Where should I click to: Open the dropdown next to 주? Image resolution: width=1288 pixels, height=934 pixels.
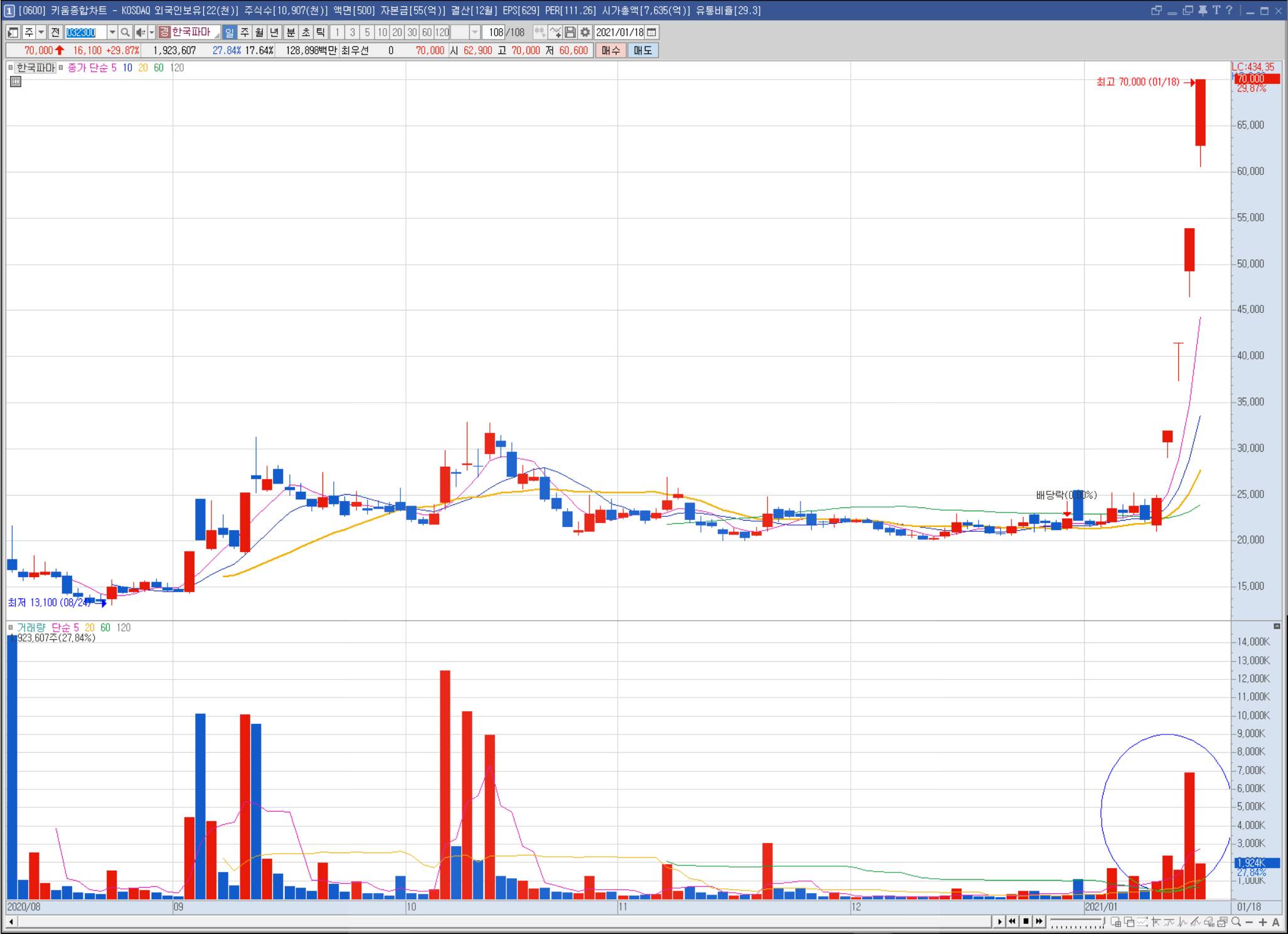pyautogui.click(x=41, y=33)
